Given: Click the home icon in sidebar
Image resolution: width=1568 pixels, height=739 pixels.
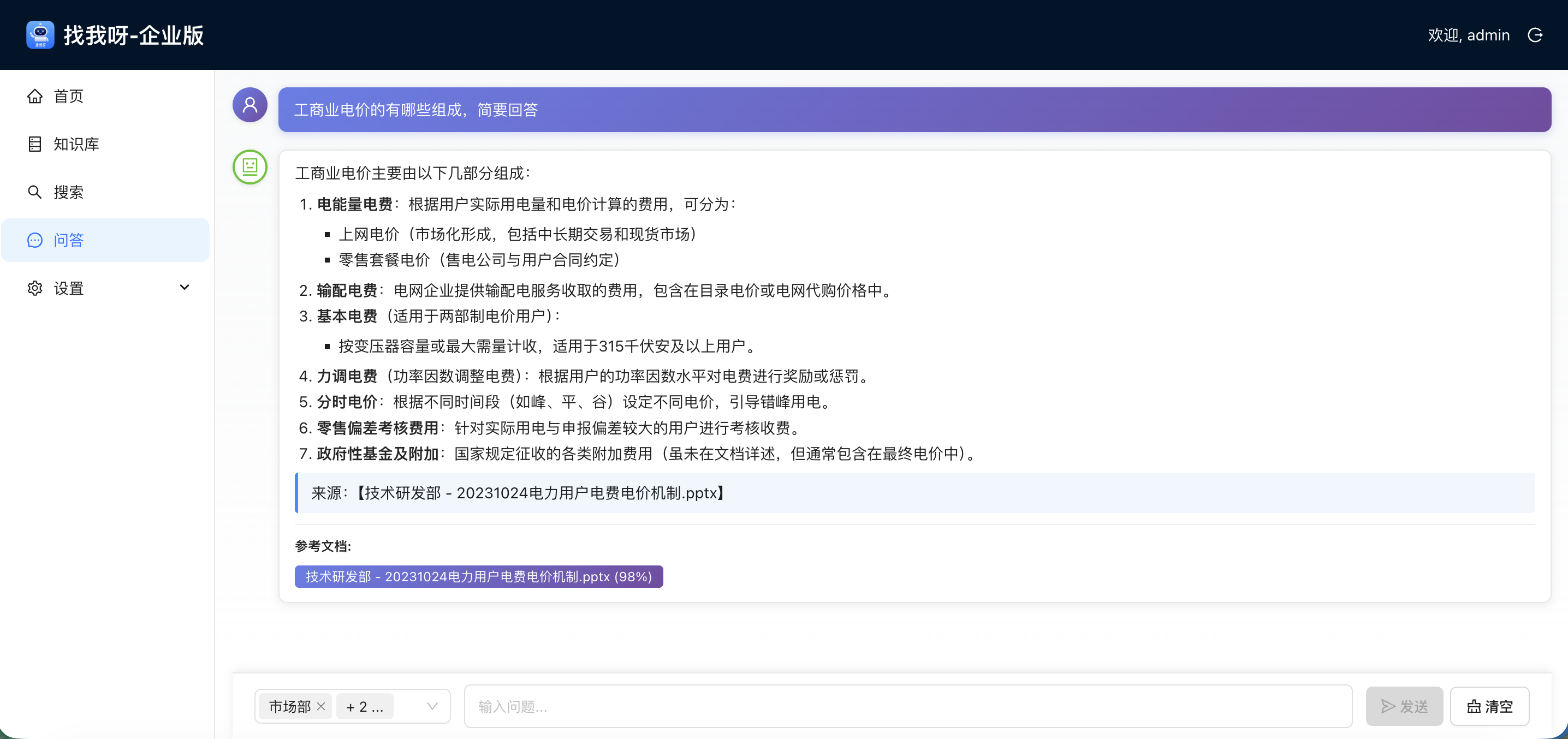Looking at the screenshot, I should (x=35, y=96).
